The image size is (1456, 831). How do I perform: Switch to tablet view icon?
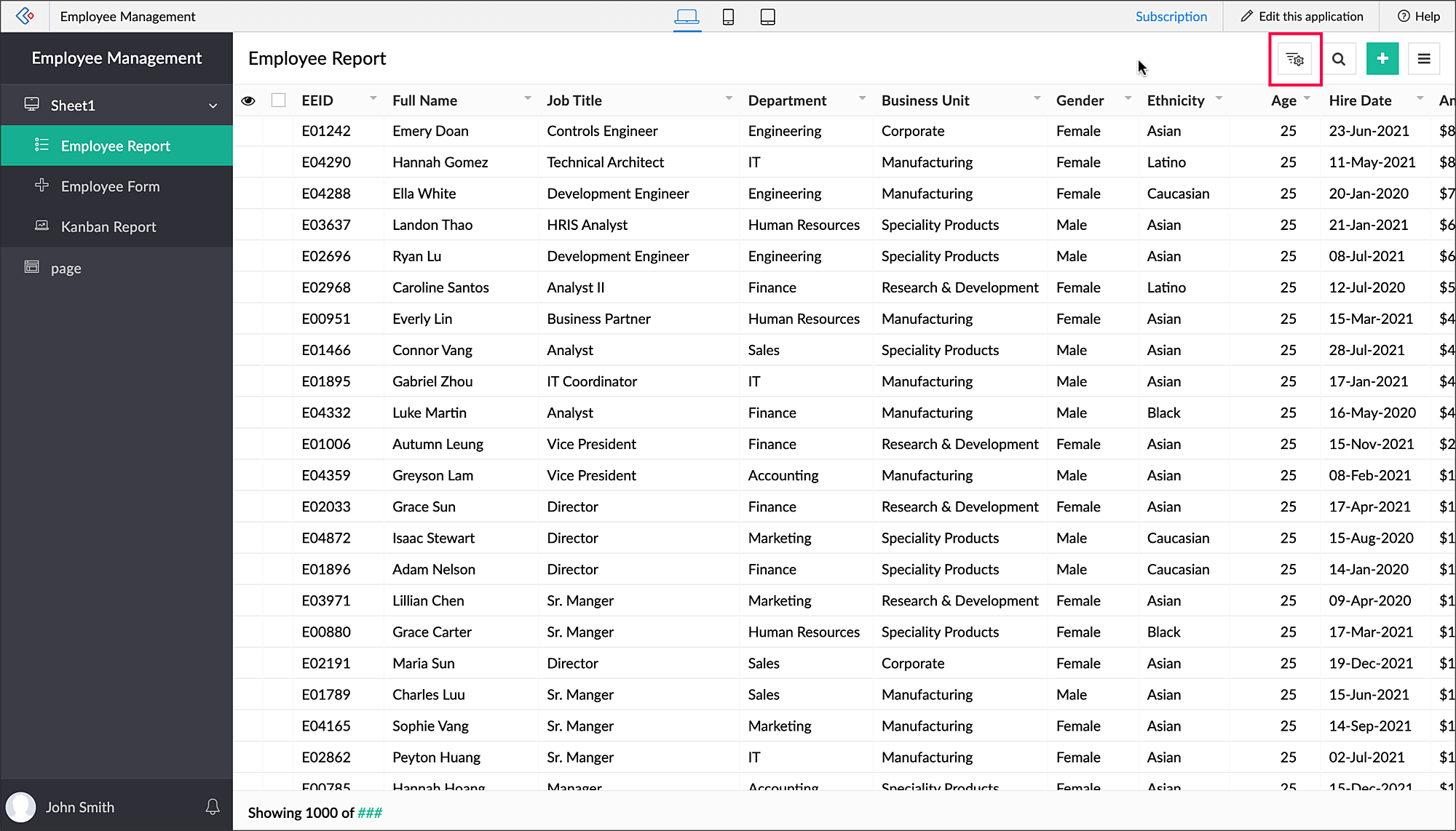(767, 17)
